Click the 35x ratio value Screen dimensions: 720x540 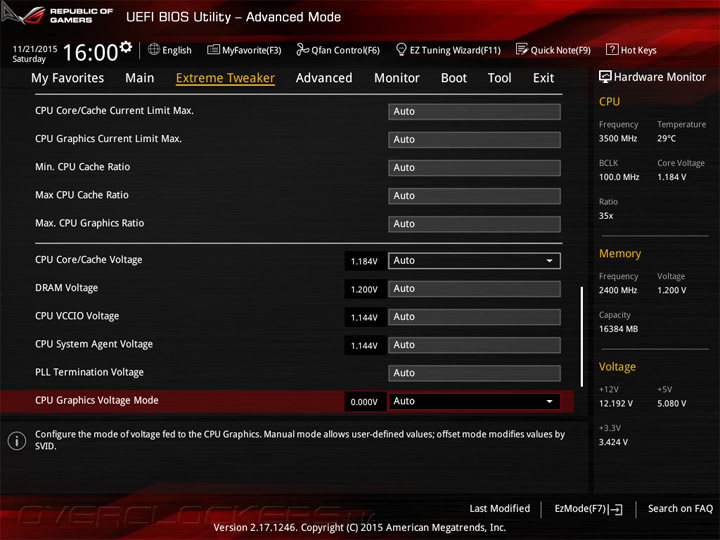606,216
